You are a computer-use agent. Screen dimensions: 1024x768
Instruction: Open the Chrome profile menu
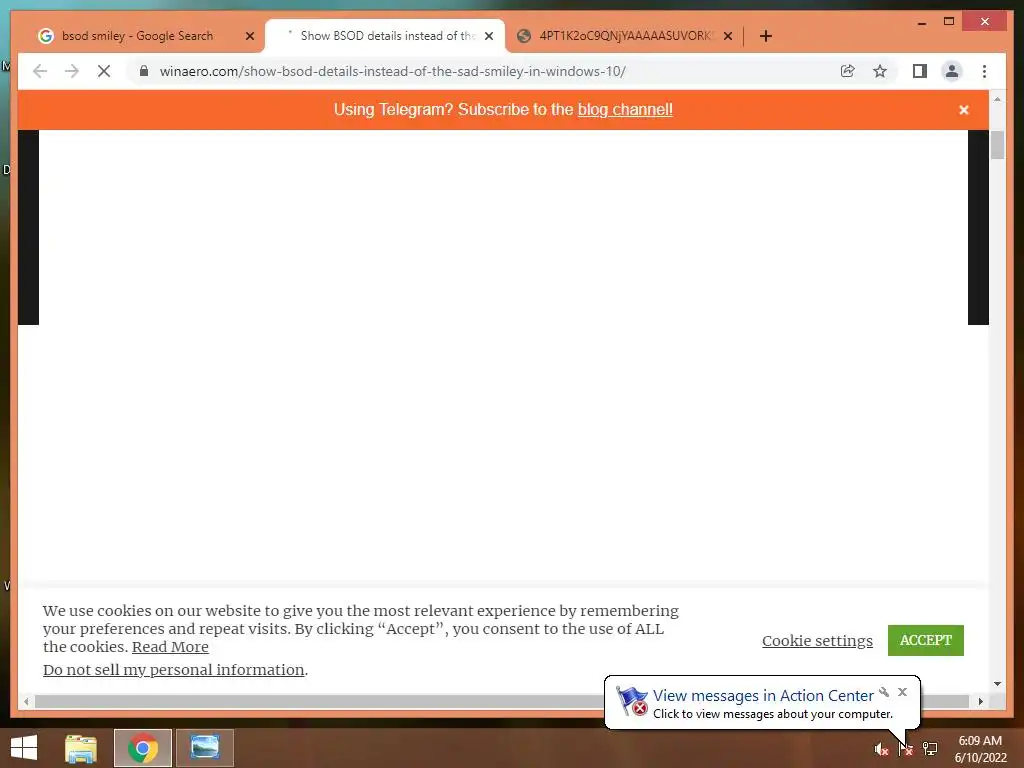tap(952, 71)
